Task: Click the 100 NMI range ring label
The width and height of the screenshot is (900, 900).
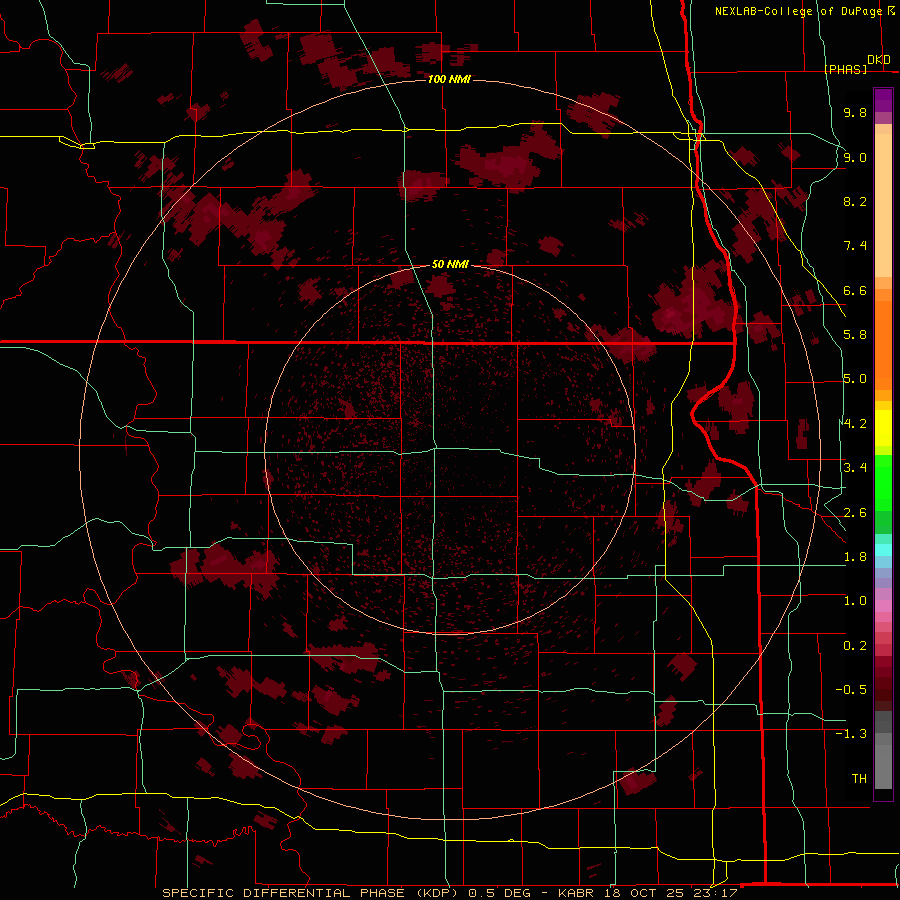Action: [449, 79]
